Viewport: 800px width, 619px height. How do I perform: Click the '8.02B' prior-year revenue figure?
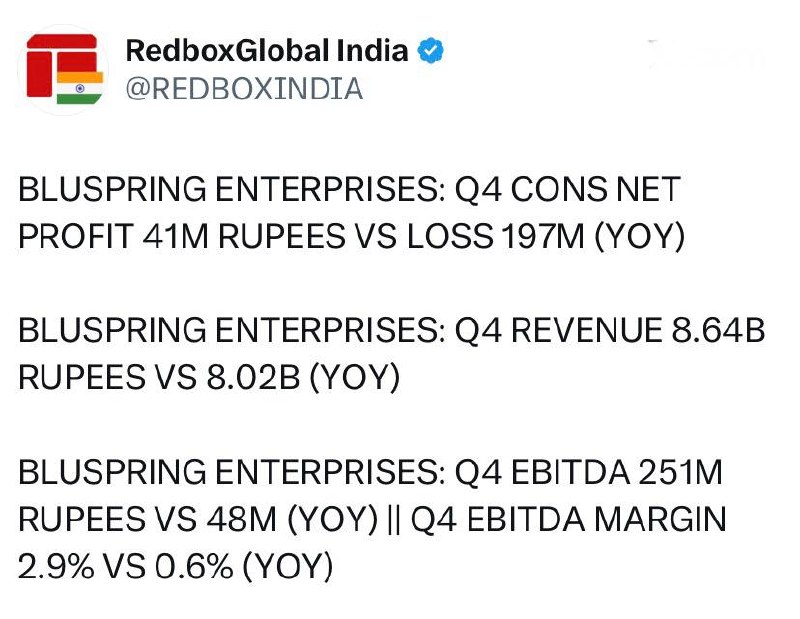coord(253,377)
